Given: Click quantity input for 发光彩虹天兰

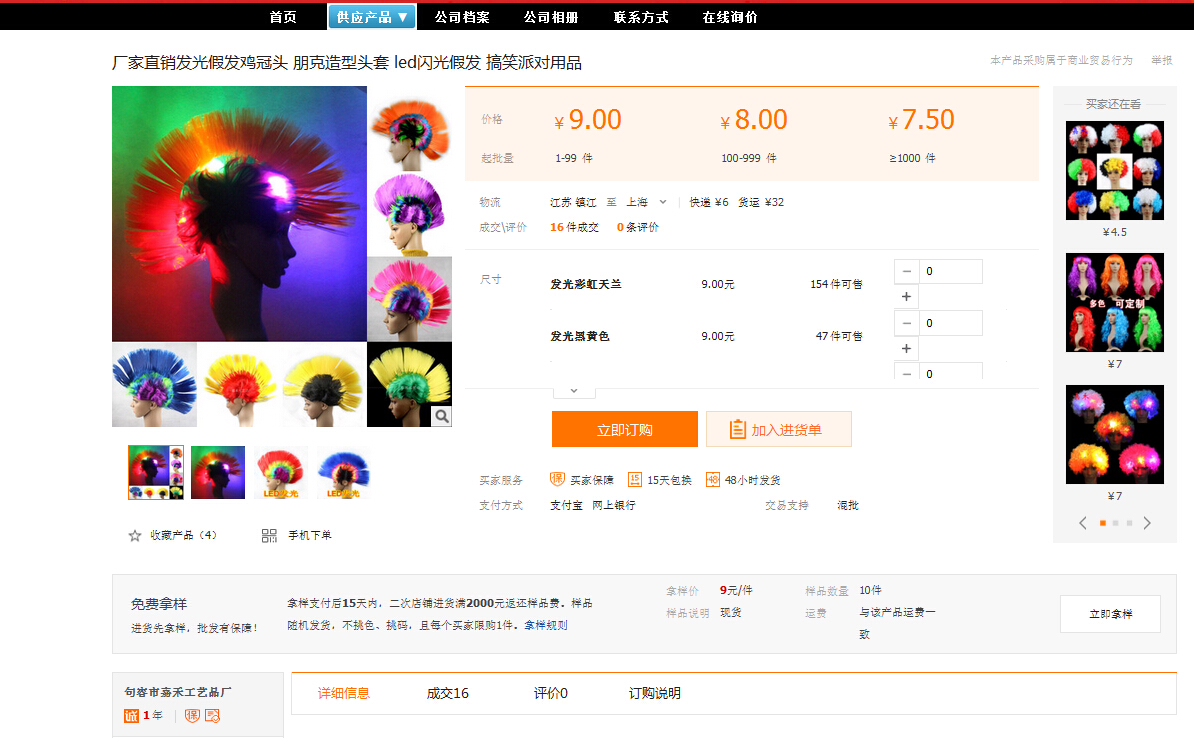Looking at the screenshot, I should [950, 271].
